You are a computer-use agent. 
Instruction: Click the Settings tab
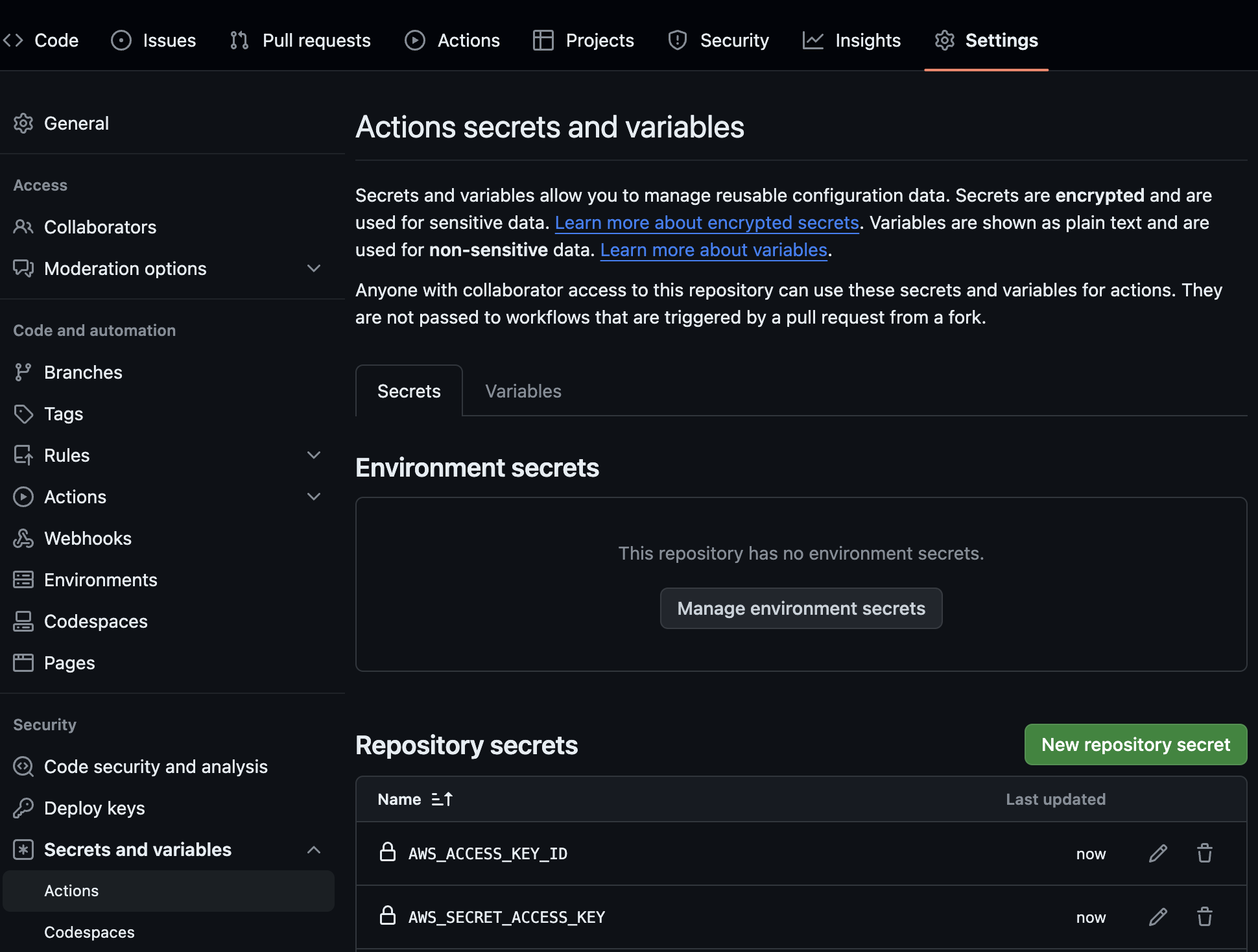pyautogui.click(x=986, y=40)
